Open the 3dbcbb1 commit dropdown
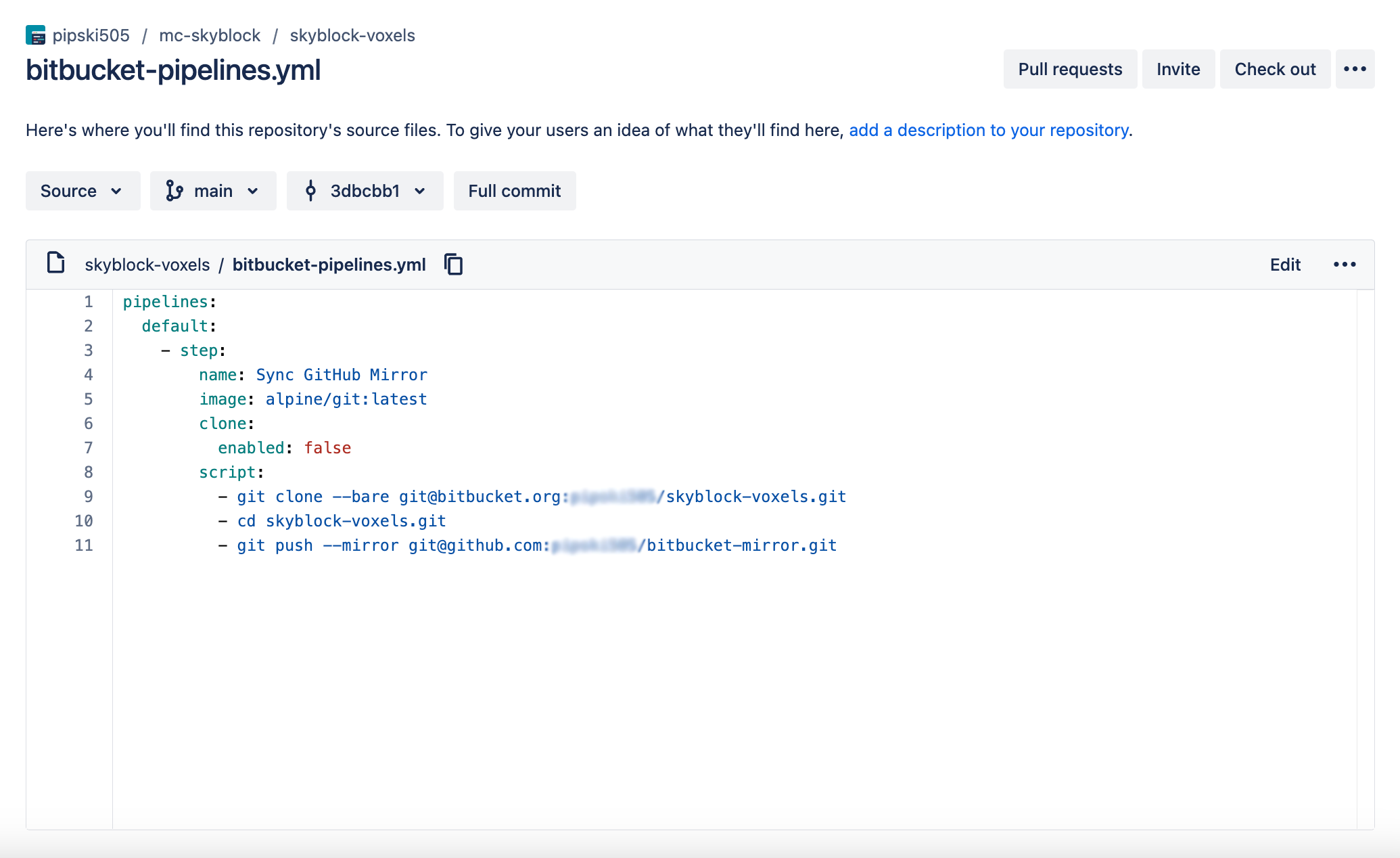The height and width of the screenshot is (858, 1400). tap(365, 191)
